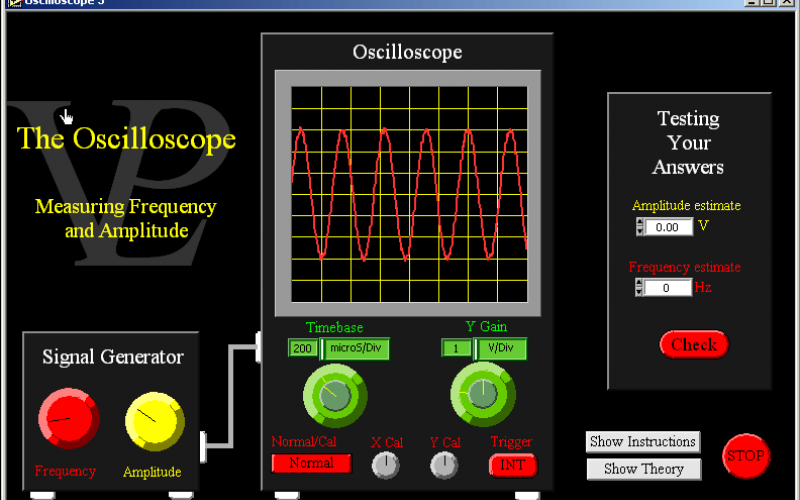The height and width of the screenshot is (500, 800).
Task: Toggle the Normal/Cal switch
Action: pos(311,464)
